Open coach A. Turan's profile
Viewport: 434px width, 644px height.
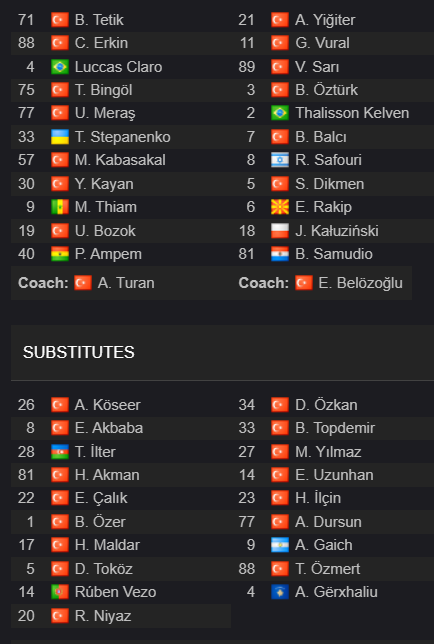tap(126, 283)
